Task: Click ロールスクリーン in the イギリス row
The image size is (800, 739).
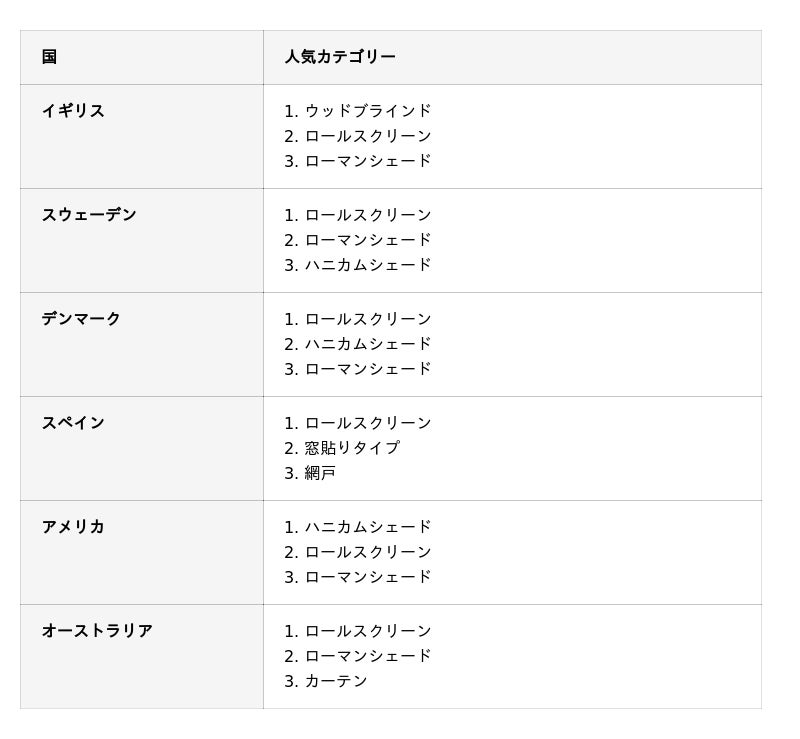Action: (x=368, y=136)
